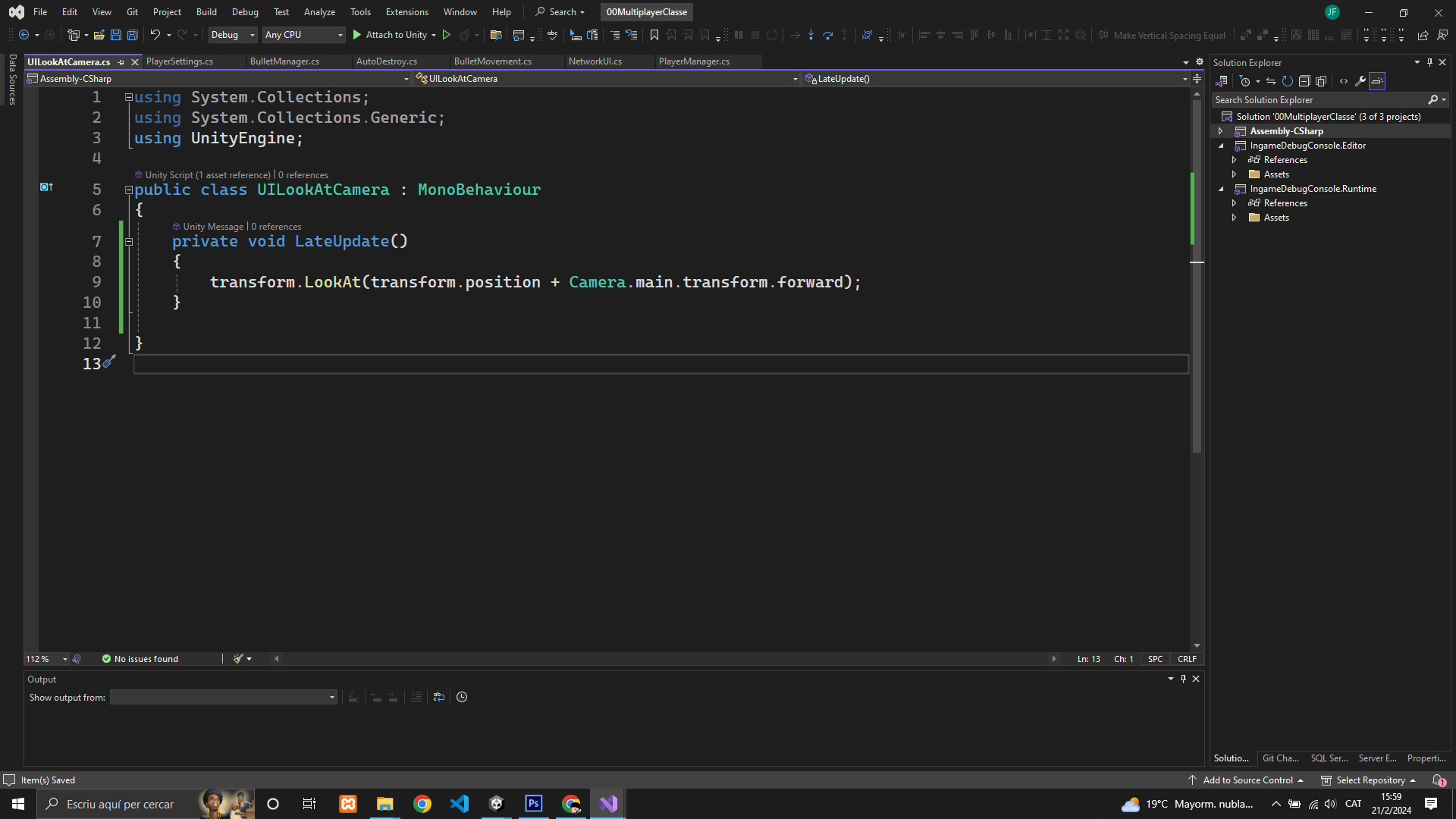Viewport: 1456px width, 819px height.
Task: Click the Open File folder toolbar icon
Action: click(99, 35)
